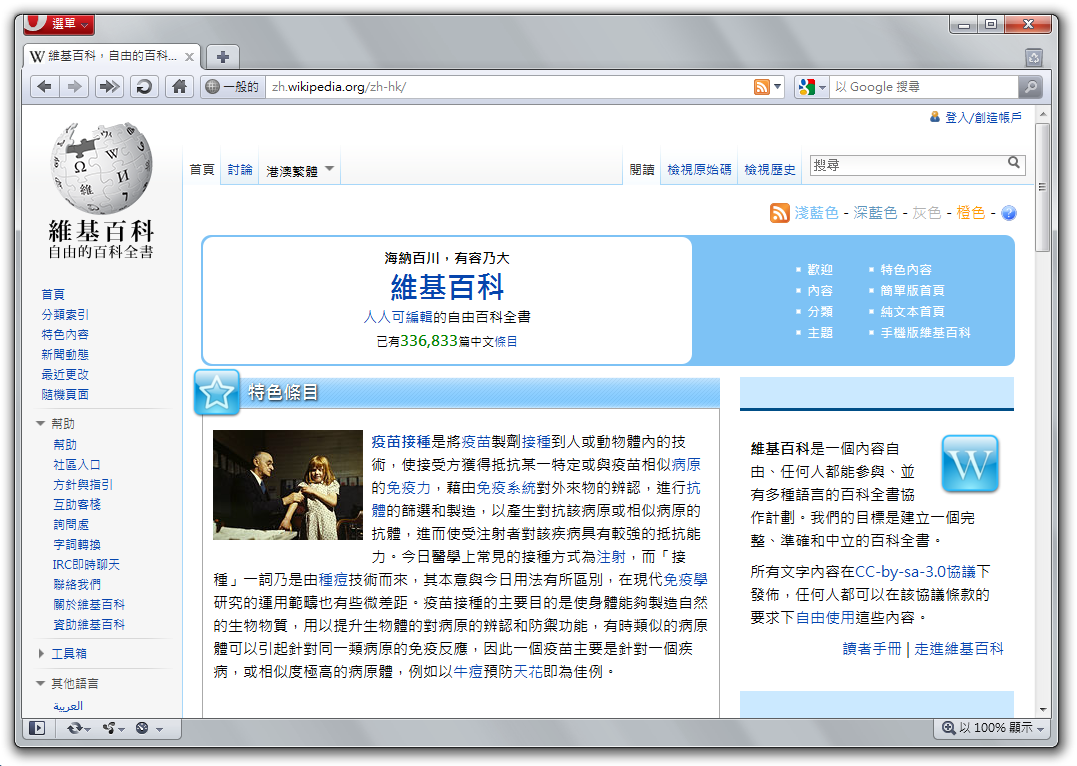This screenshot has width=1077, height=766.
Task: Open address bar dropdown arrow
Action: point(778,87)
